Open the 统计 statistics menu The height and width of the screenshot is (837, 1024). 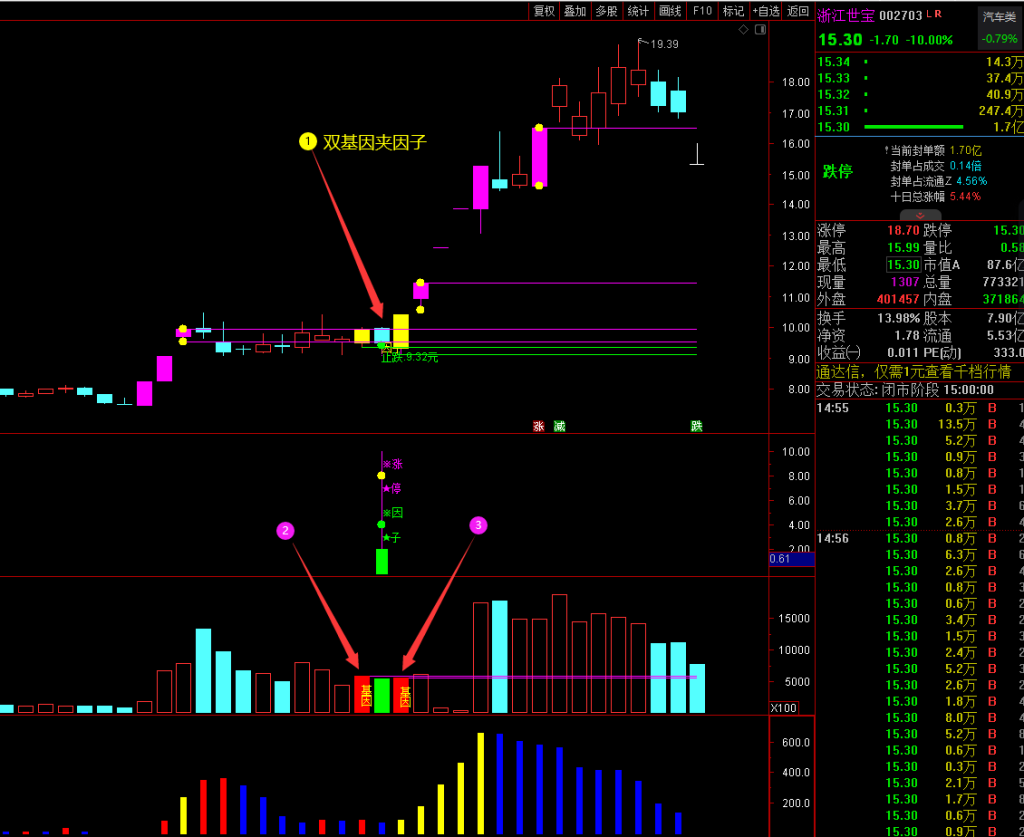click(638, 11)
